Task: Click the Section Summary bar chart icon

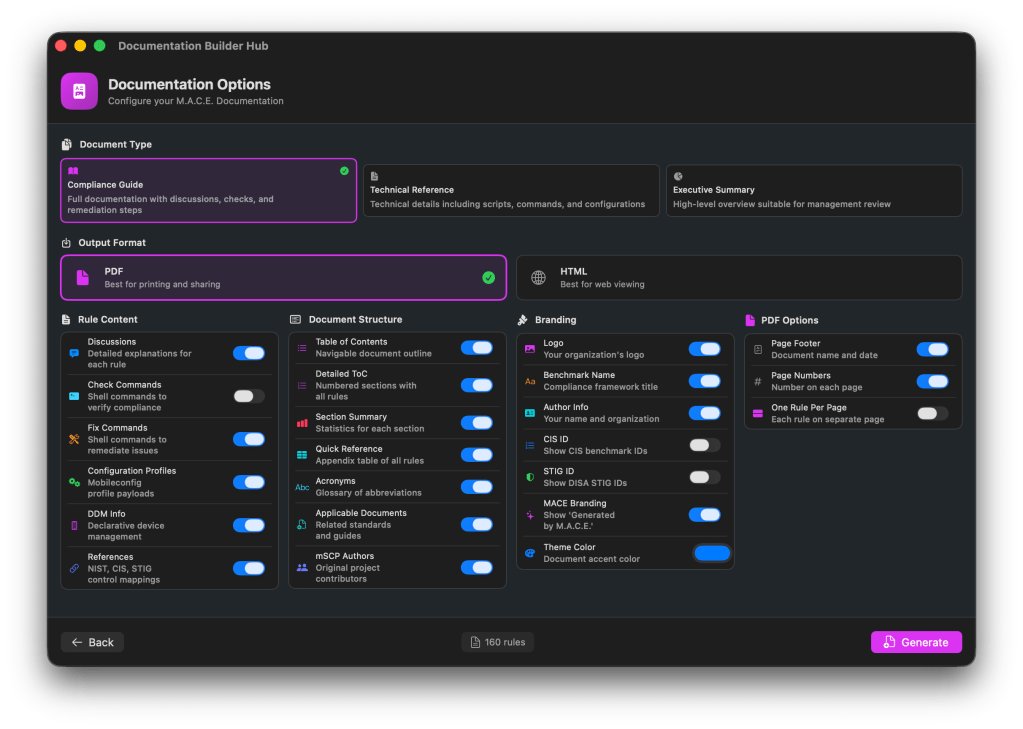Action: pos(302,423)
